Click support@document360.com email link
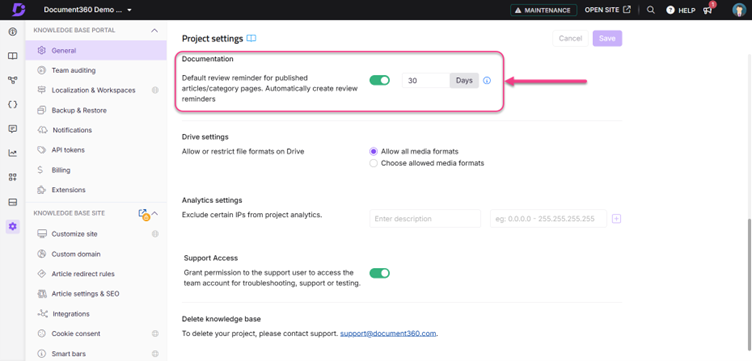The height and width of the screenshot is (361, 752). (x=388, y=334)
